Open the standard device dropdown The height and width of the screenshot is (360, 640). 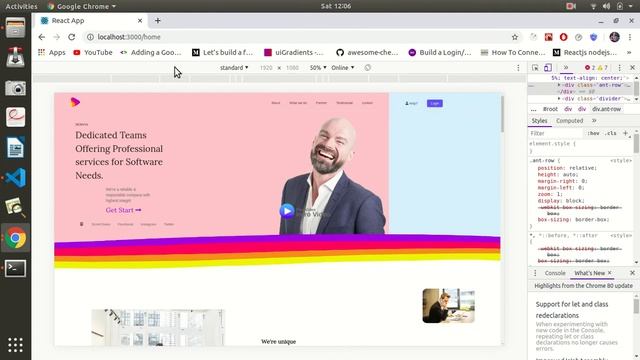[x=234, y=68]
